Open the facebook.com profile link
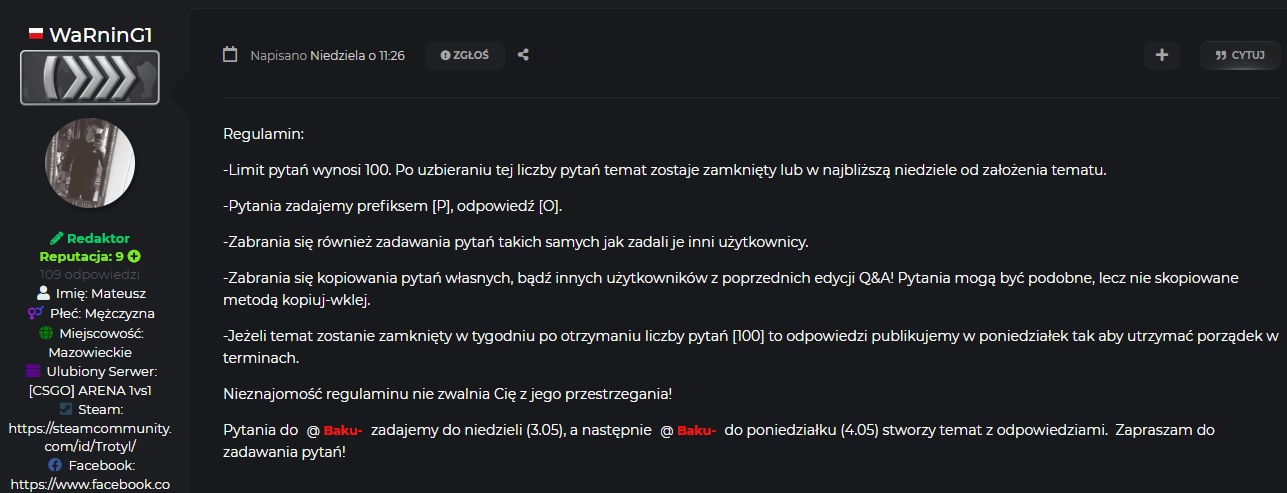This screenshot has width=1287, height=493. click(90, 484)
